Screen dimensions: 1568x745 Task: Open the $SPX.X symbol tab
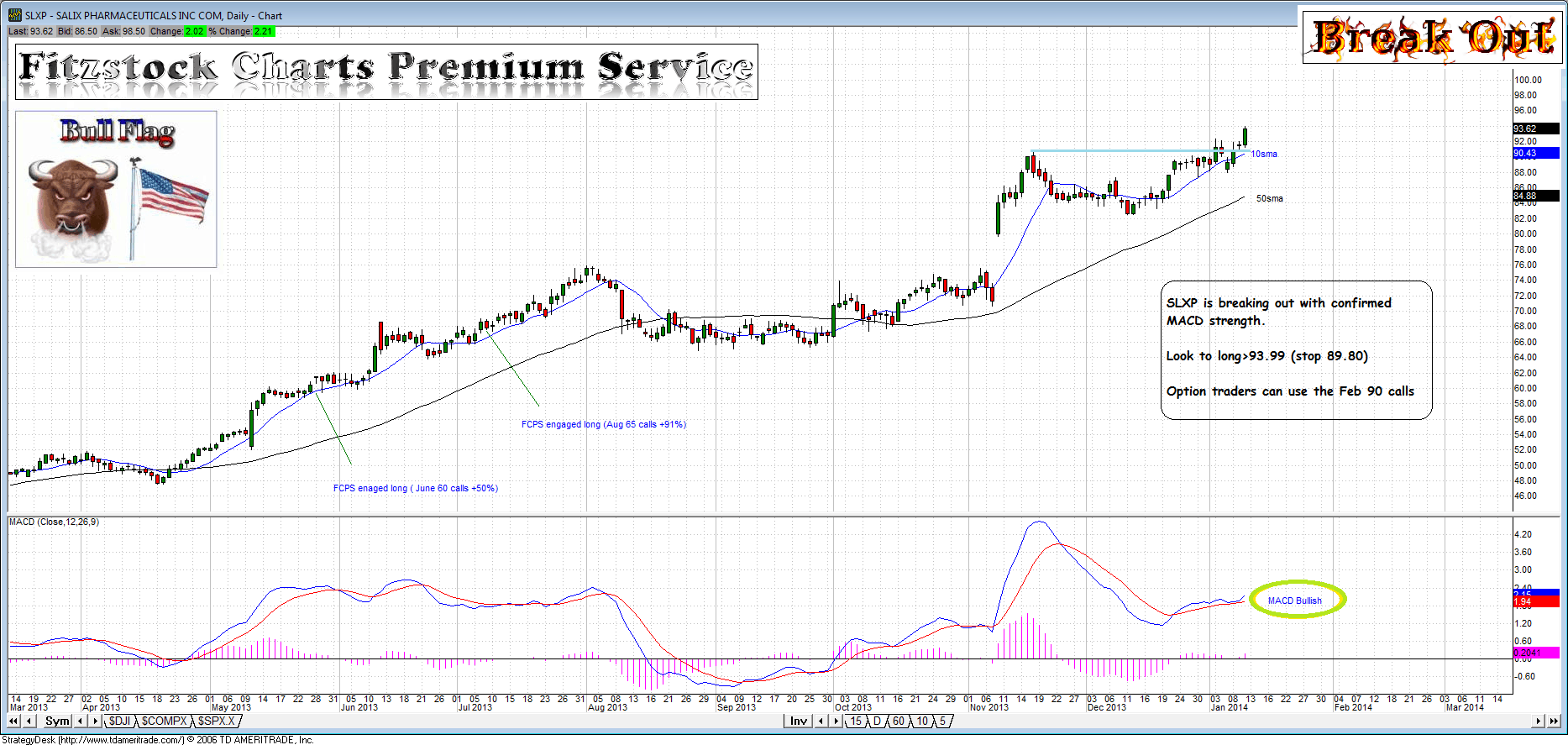click(x=216, y=721)
